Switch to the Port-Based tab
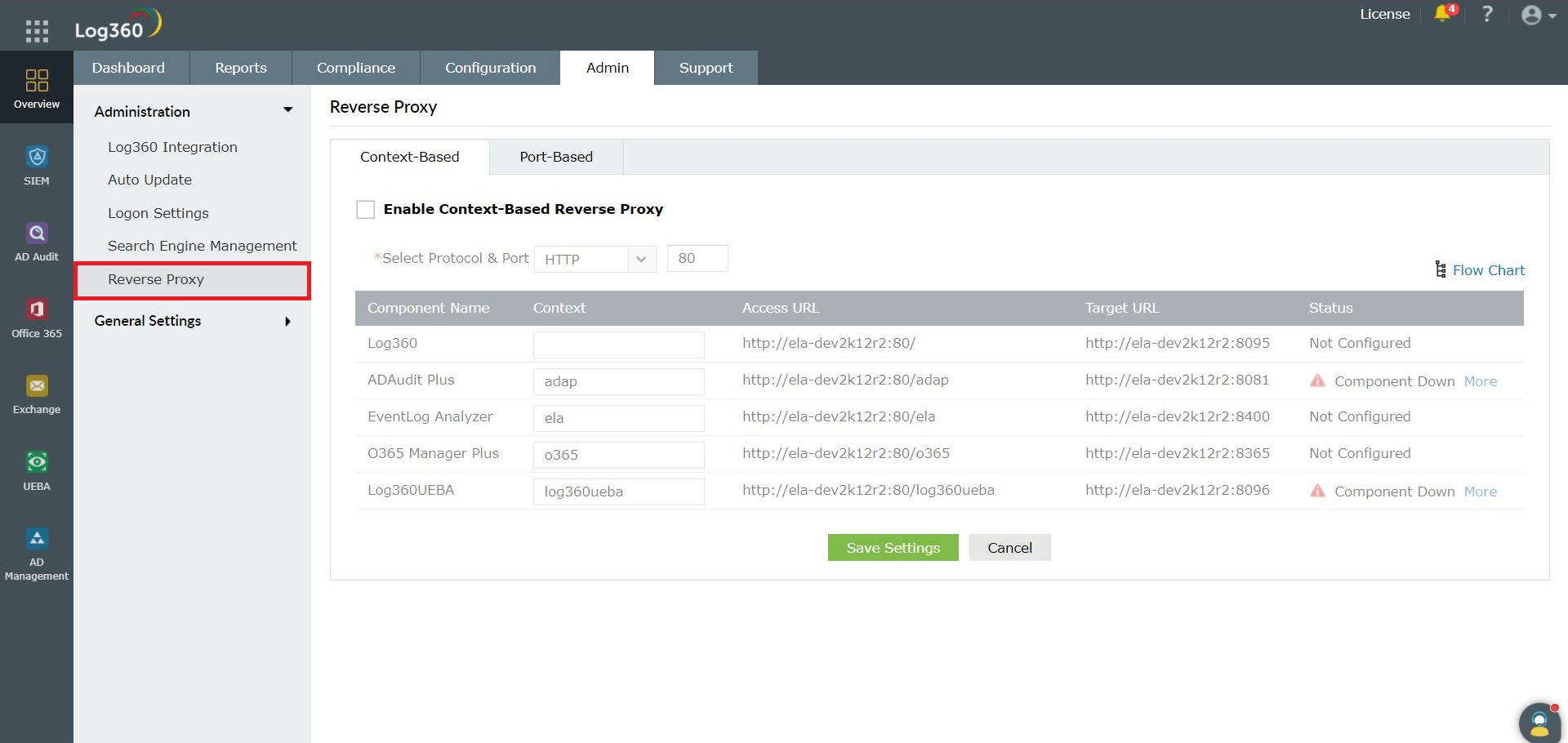Image resolution: width=1568 pixels, height=743 pixels. 556,156
